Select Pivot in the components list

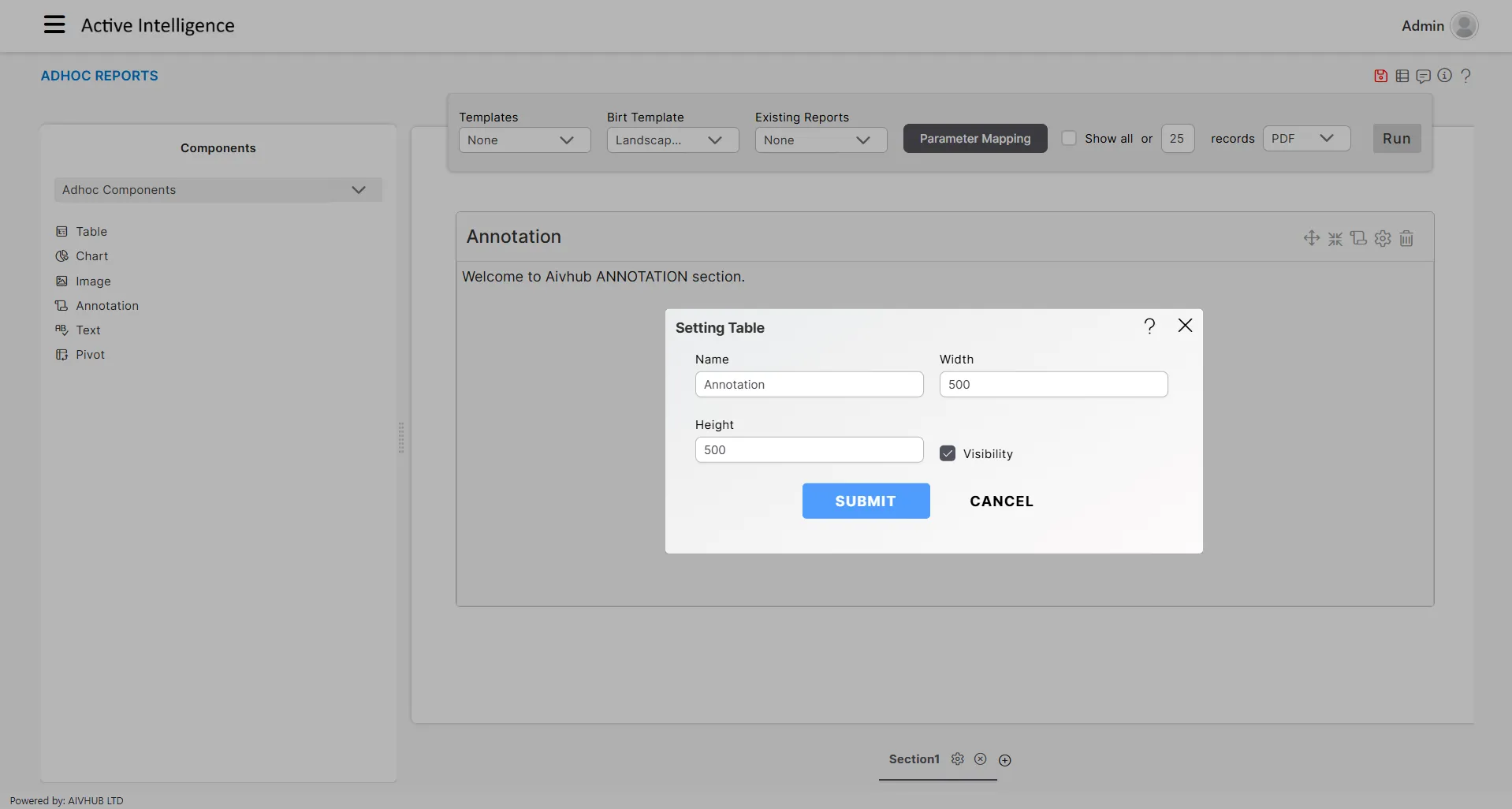(x=90, y=355)
